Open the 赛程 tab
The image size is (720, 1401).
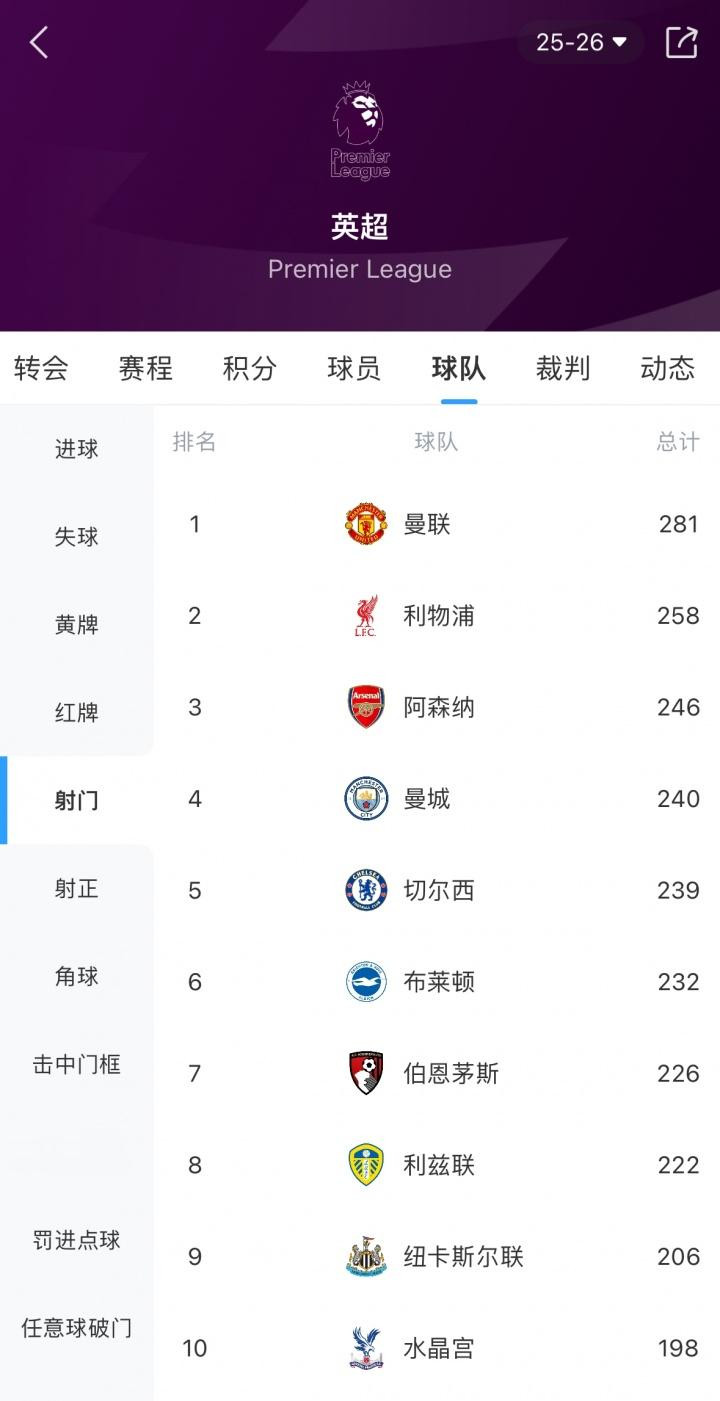pyautogui.click(x=146, y=368)
